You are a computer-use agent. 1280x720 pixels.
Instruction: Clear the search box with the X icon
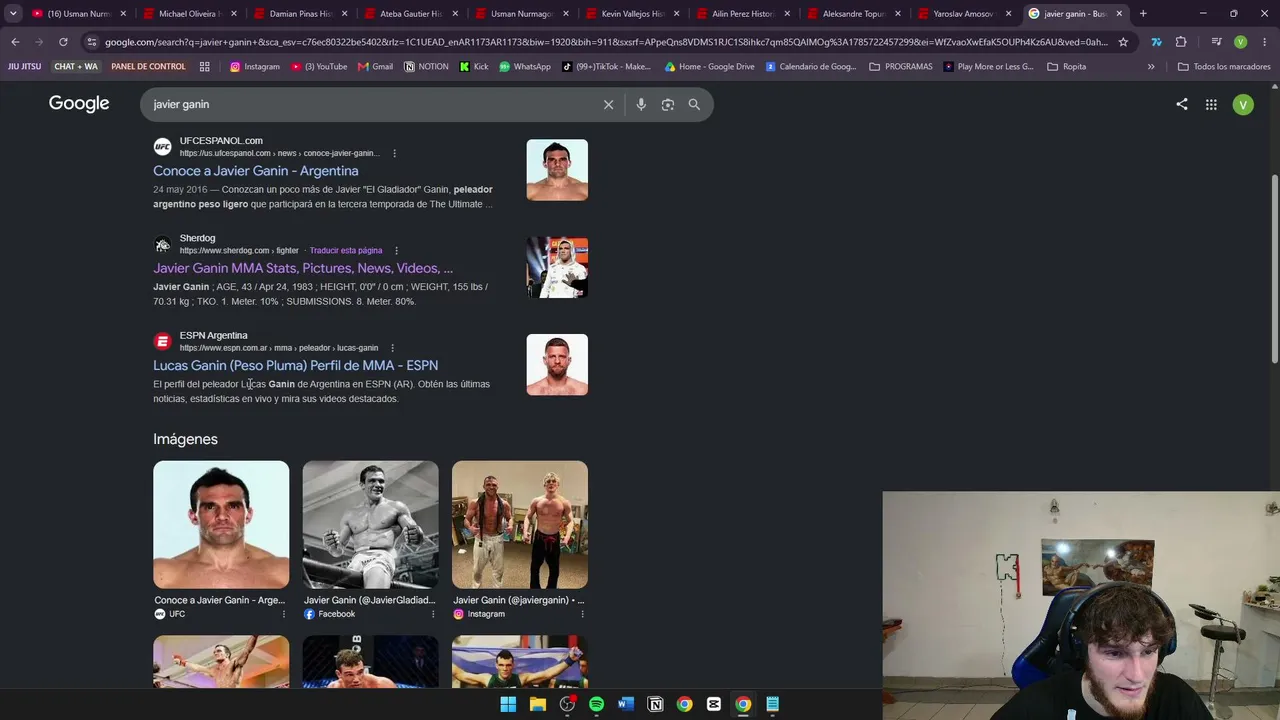pos(608,104)
